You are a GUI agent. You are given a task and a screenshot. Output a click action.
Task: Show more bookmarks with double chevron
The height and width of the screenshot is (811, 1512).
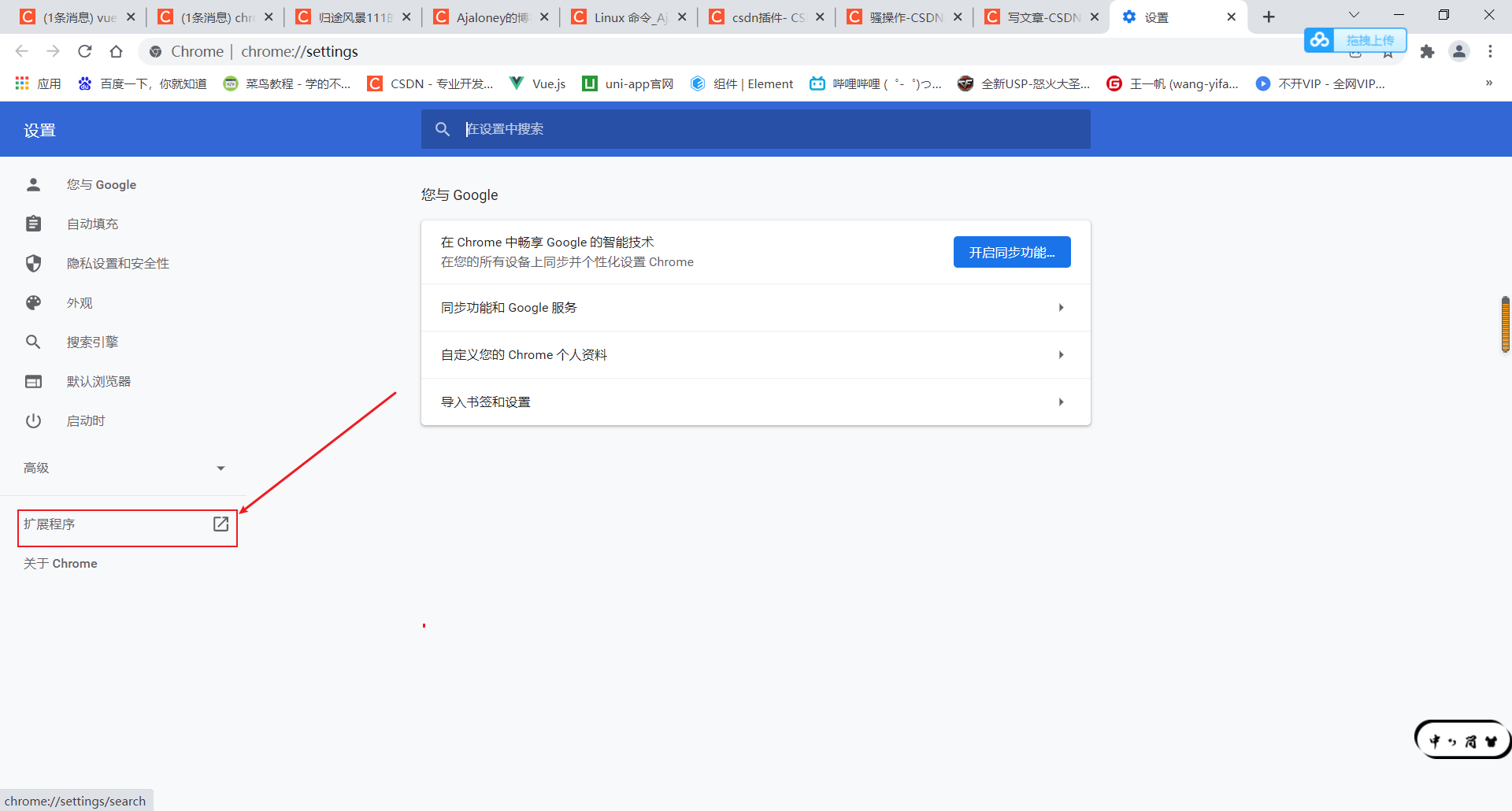pos(1488,83)
